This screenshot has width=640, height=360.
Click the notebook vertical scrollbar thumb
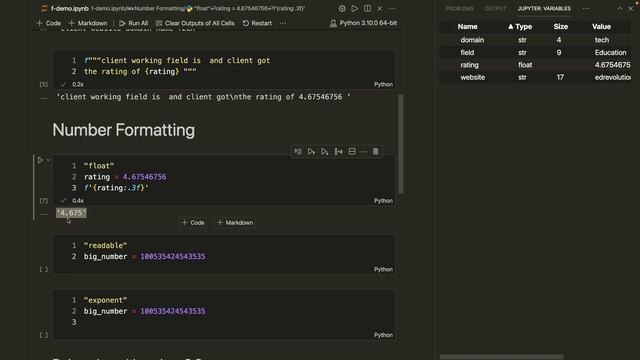click(x=400, y=144)
